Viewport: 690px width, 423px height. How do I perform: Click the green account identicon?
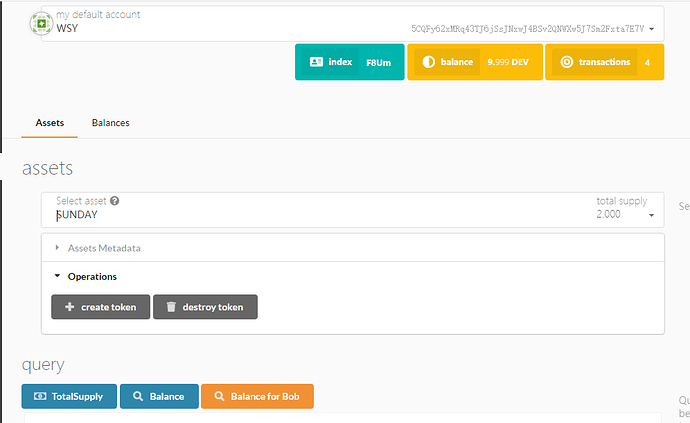point(41,22)
